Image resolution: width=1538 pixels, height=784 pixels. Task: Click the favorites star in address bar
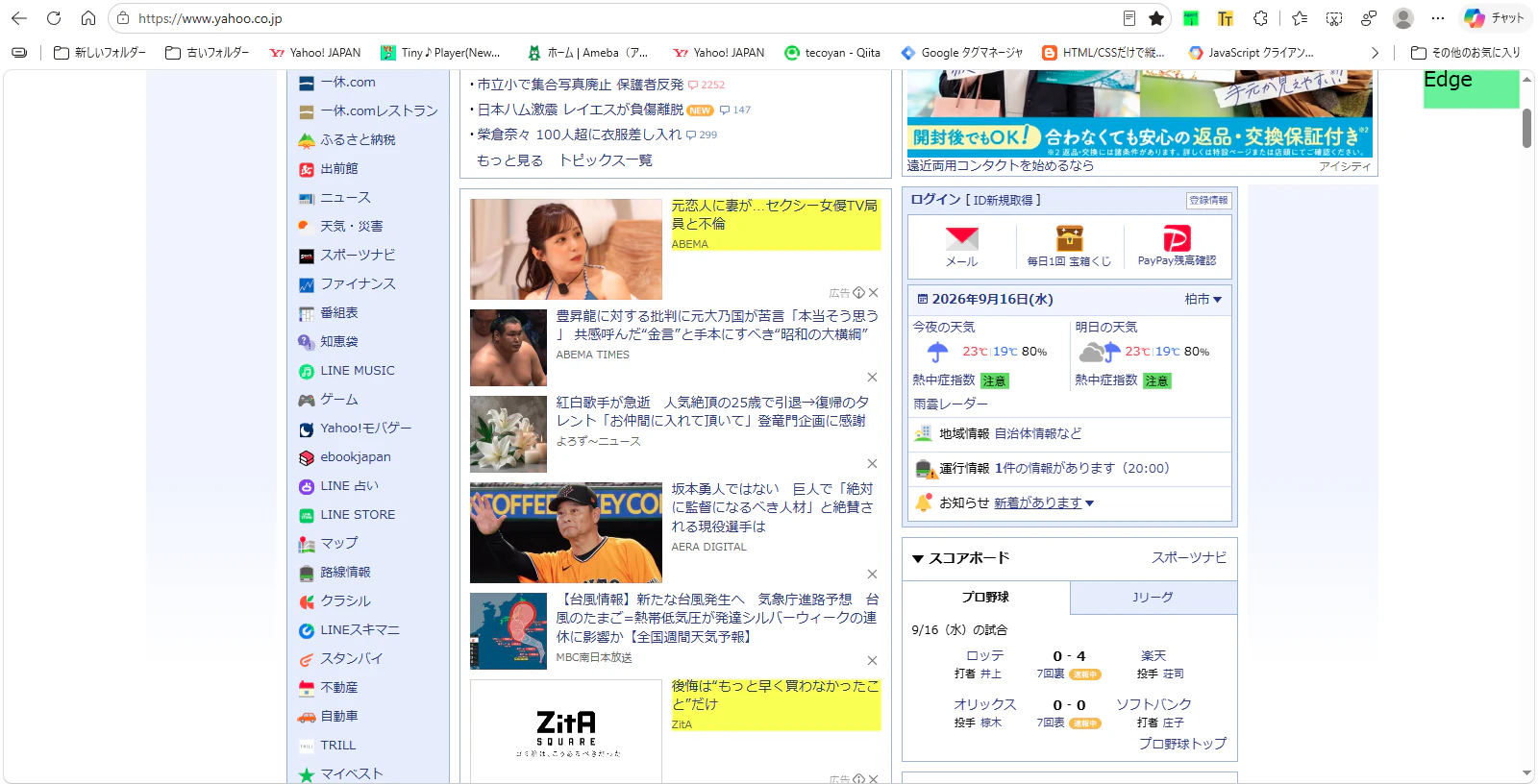pyautogui.click(x=1156, y=18)
